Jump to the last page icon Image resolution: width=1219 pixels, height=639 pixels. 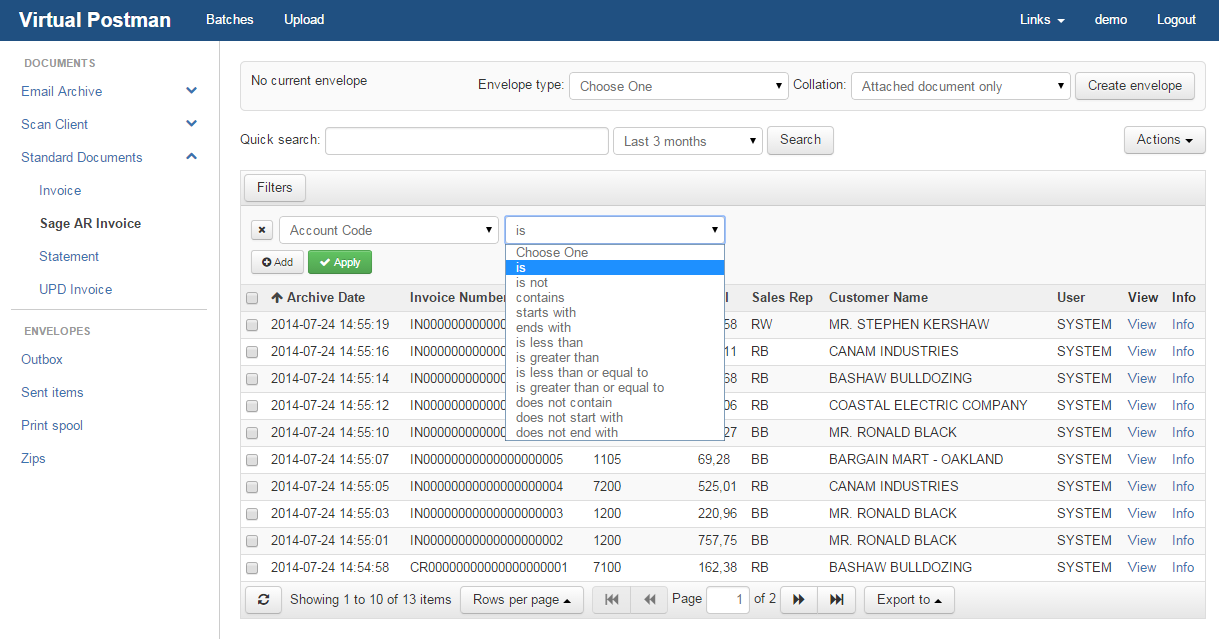[836, 600]
